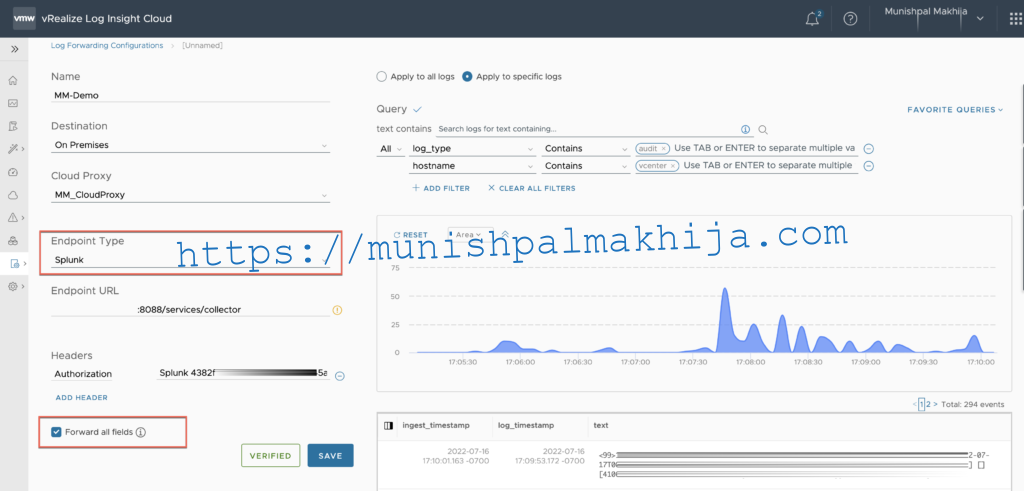Open the hostname field dropdown
This screenshot has width=1024, height=491.
pos(472,166)
